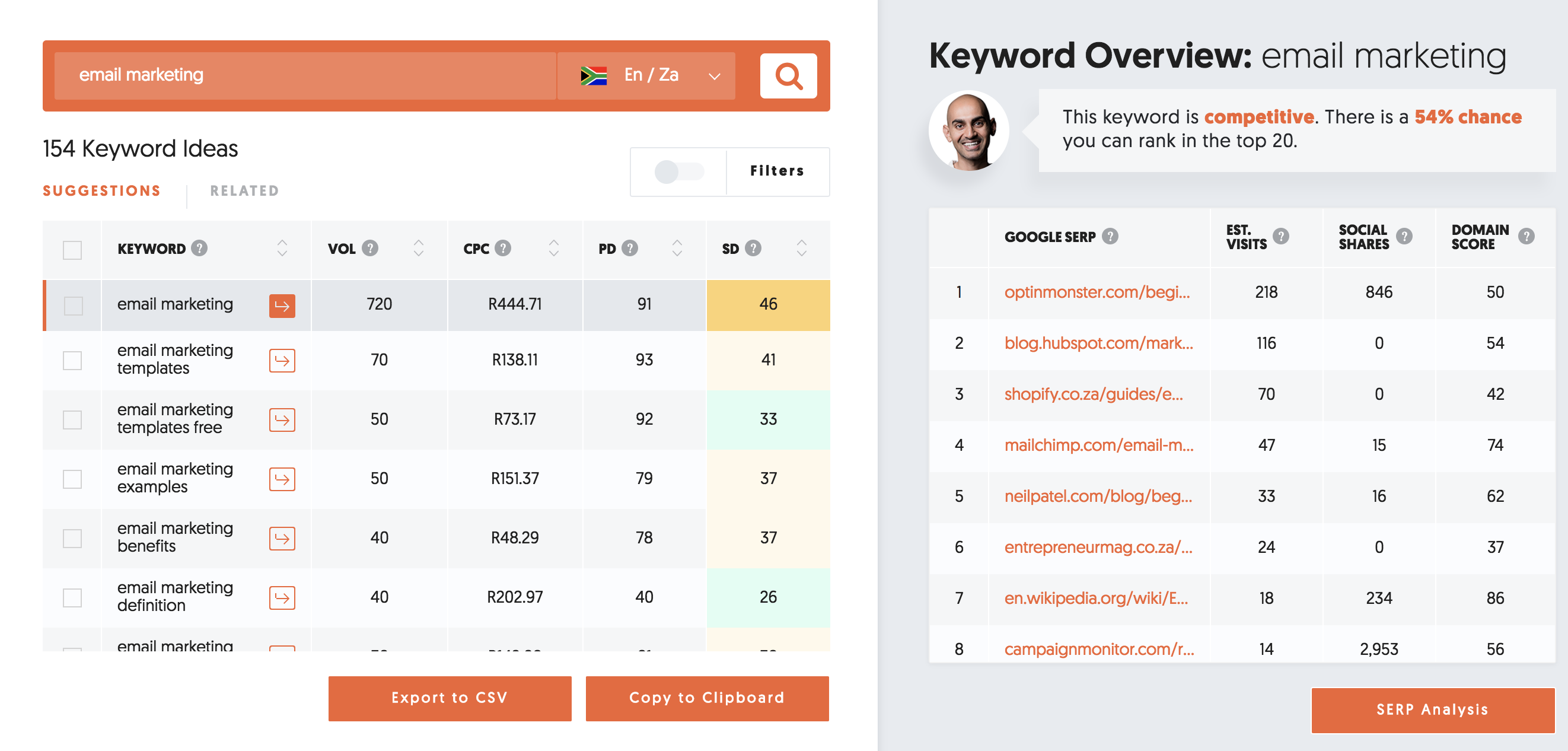Open shopify.co.za/guides/e... link
1568x751 pixels.
[1093, 394]
